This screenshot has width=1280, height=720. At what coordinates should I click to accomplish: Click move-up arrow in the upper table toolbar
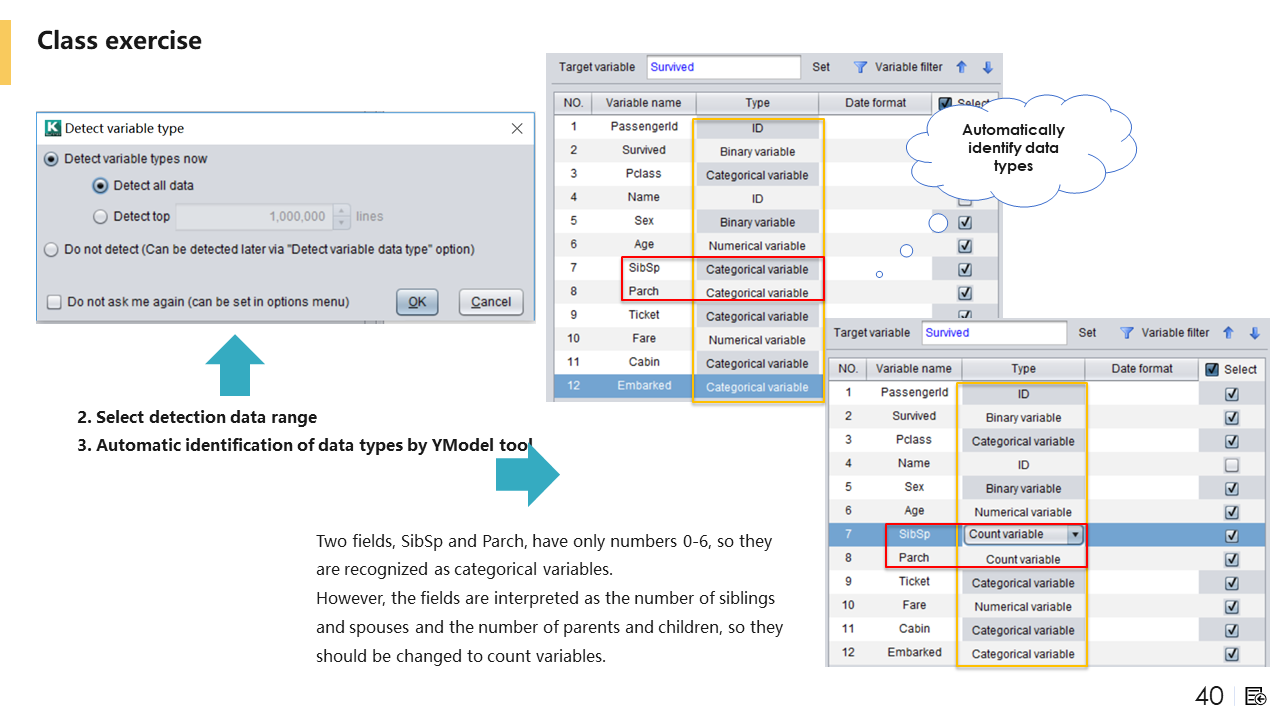coord(961,67)
